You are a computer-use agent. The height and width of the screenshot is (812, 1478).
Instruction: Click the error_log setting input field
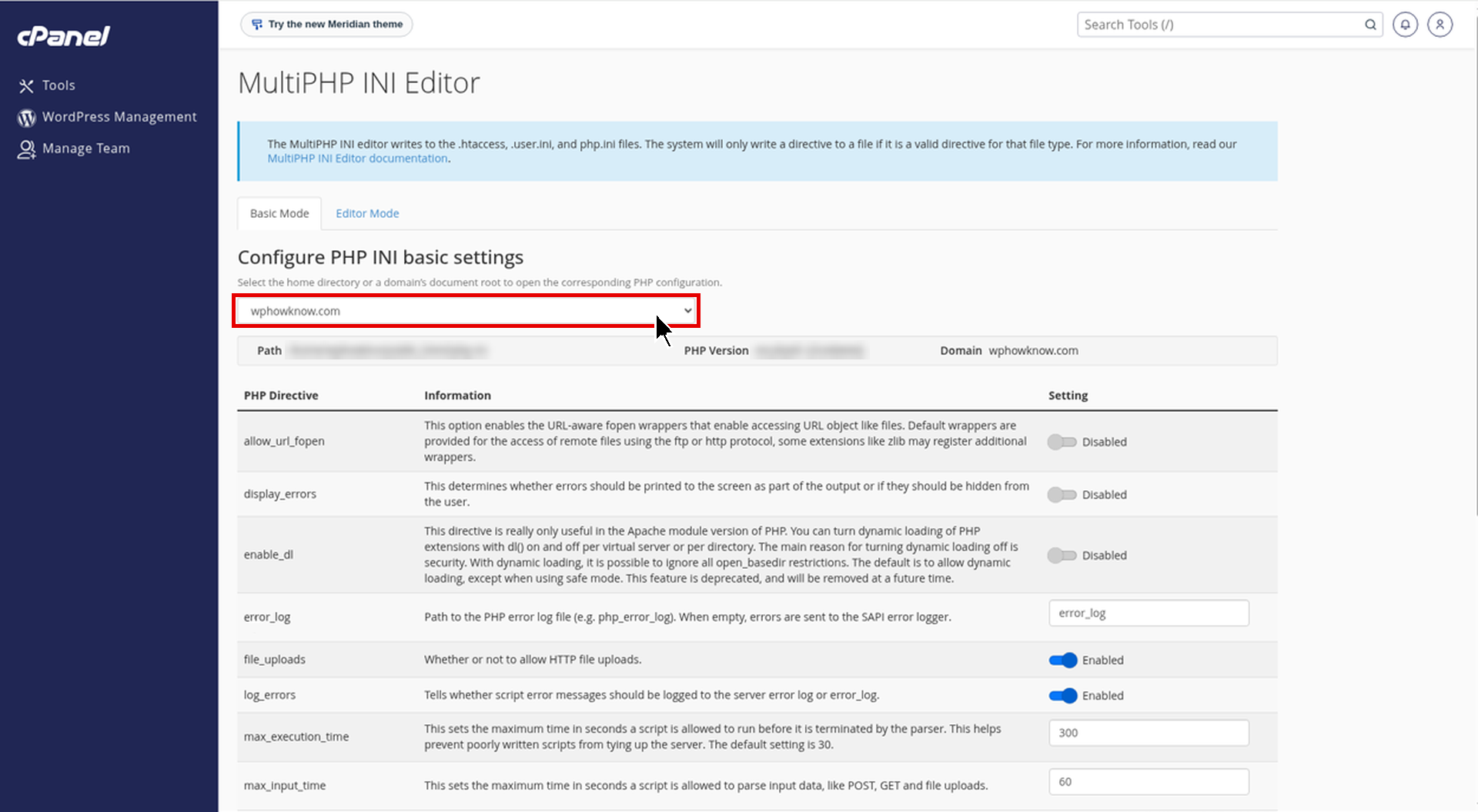pos(1149,613)
